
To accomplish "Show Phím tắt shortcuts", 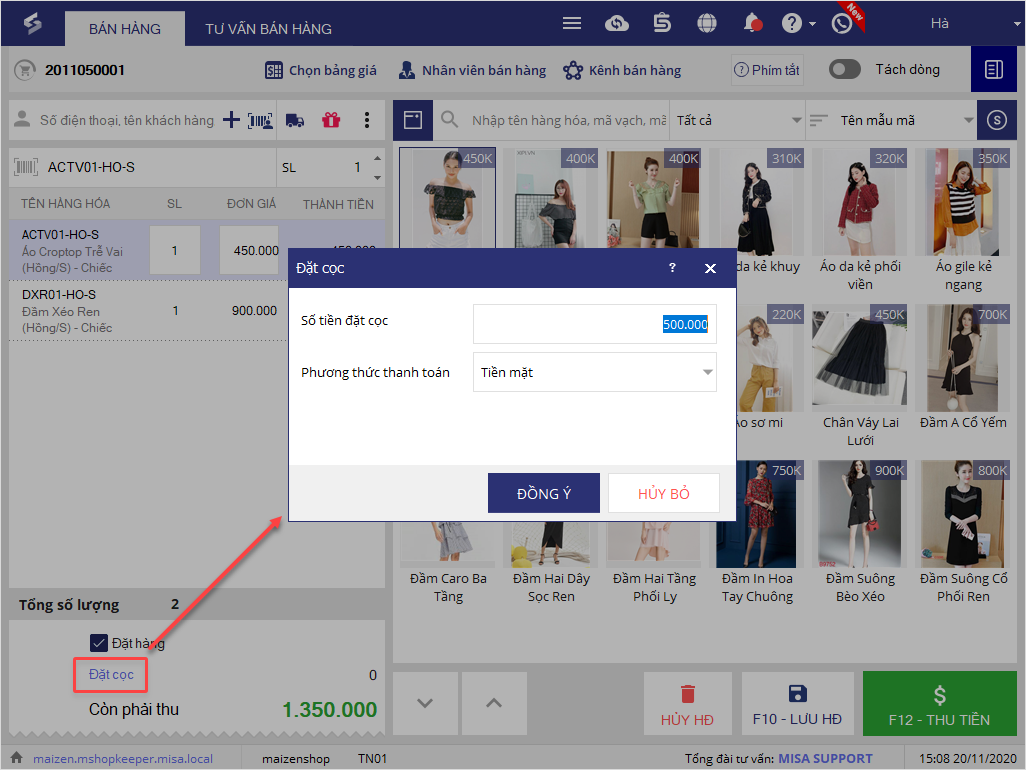I will (x=767, y=69).
